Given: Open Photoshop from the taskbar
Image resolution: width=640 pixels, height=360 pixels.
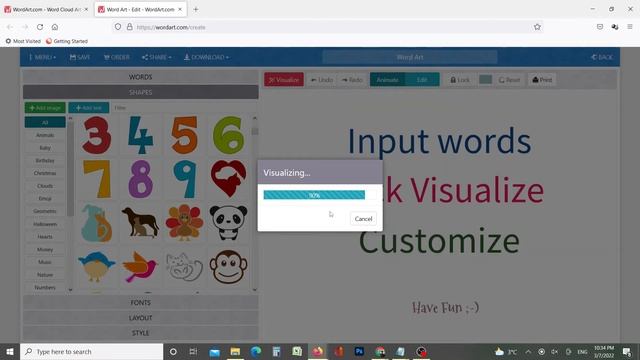Looking at the screenshot, I should point(359,351).
